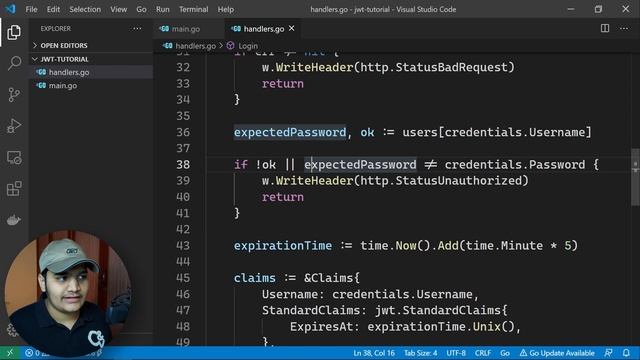This screenshot has height=360, width=640.
Task: Open the Selection menu
Action: [x=85, y=9]
